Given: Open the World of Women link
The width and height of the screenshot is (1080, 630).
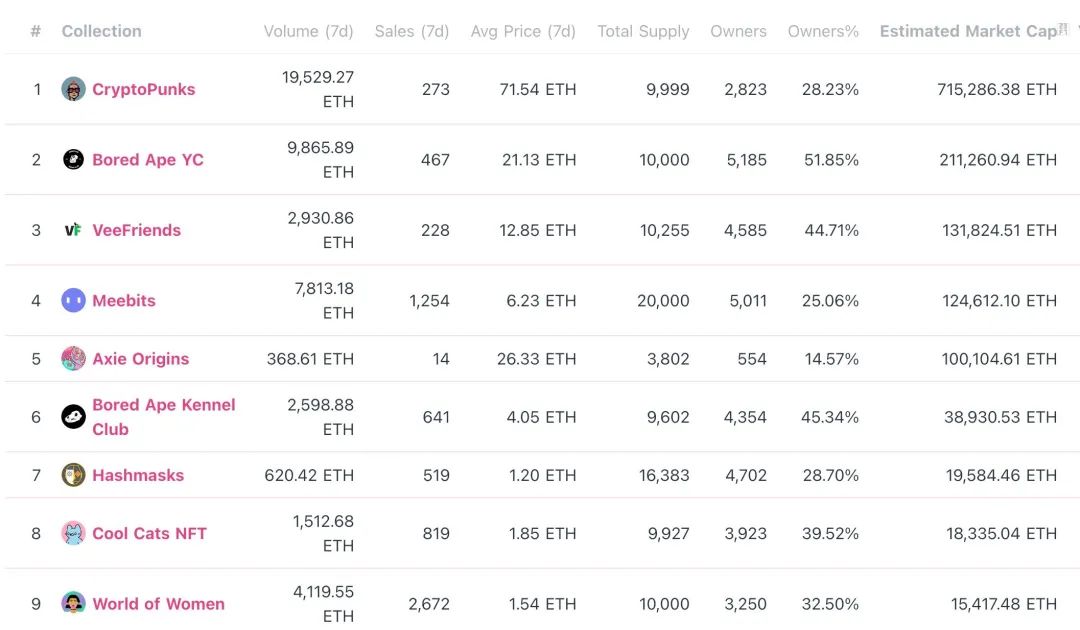Looking at the screenshot, I should [x=158, y=604].
